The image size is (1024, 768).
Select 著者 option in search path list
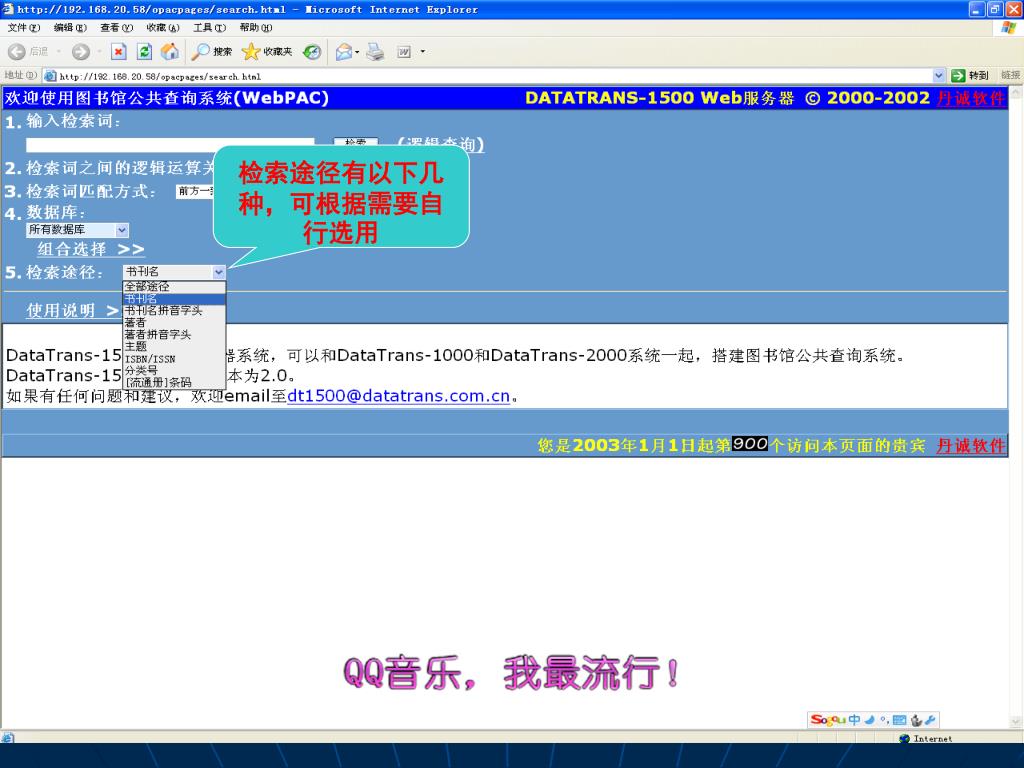point(174,323)
